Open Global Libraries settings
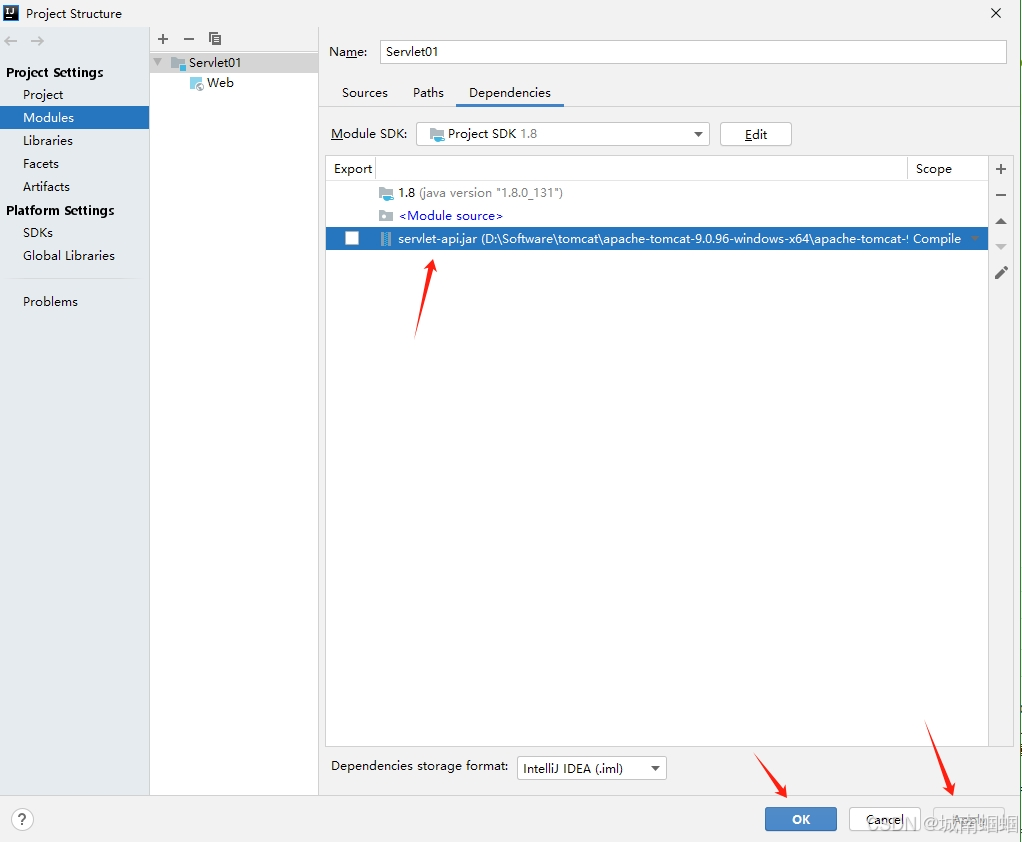Screen dimensions: 1022x842 click(x=68, y=255)
